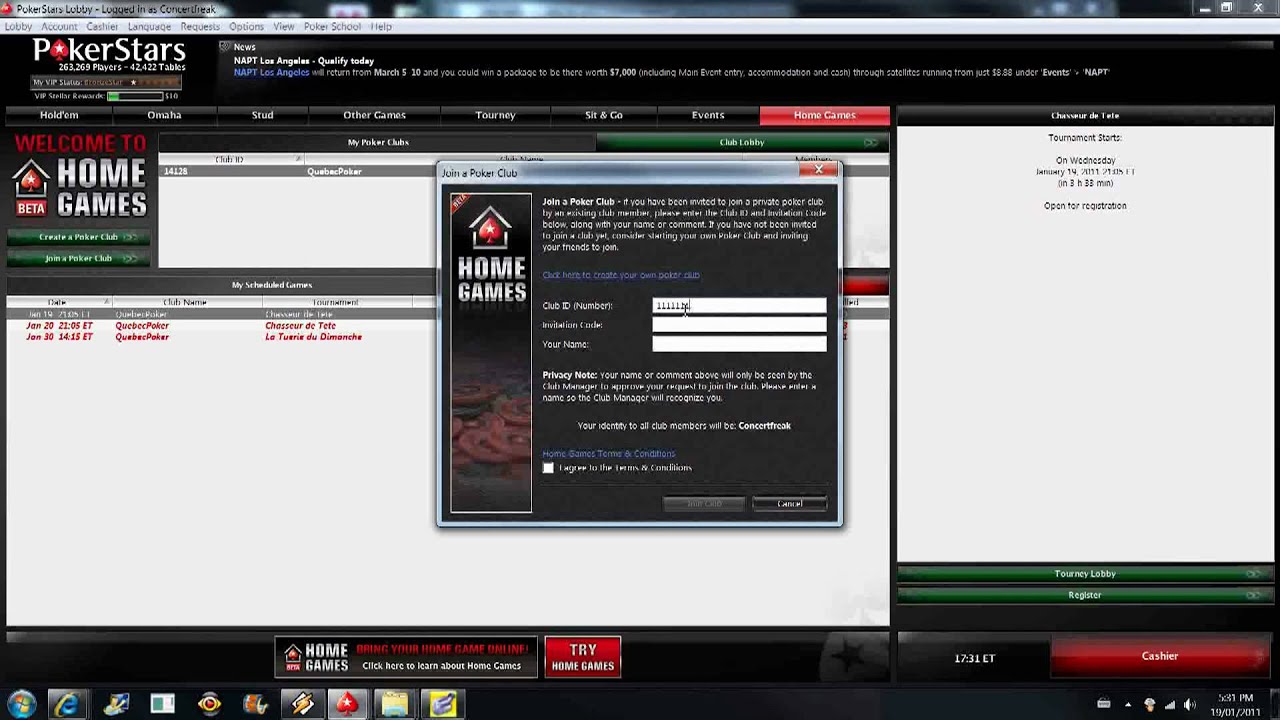Click the Club ID (Number) input field
The height and width of the screenshot is (720, 1280).
pos(739,306)
